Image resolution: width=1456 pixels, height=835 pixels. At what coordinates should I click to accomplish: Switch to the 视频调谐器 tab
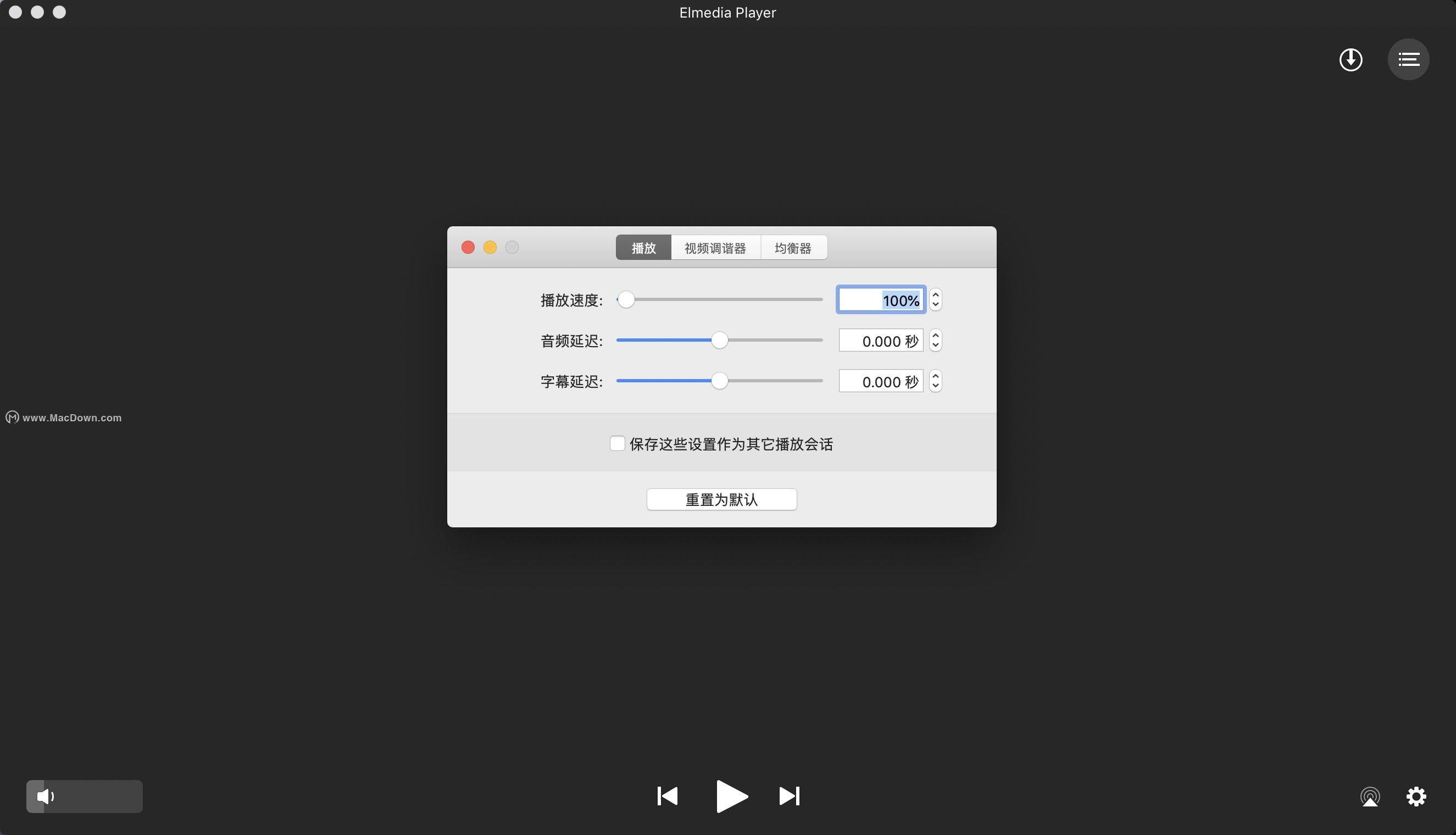716,248
